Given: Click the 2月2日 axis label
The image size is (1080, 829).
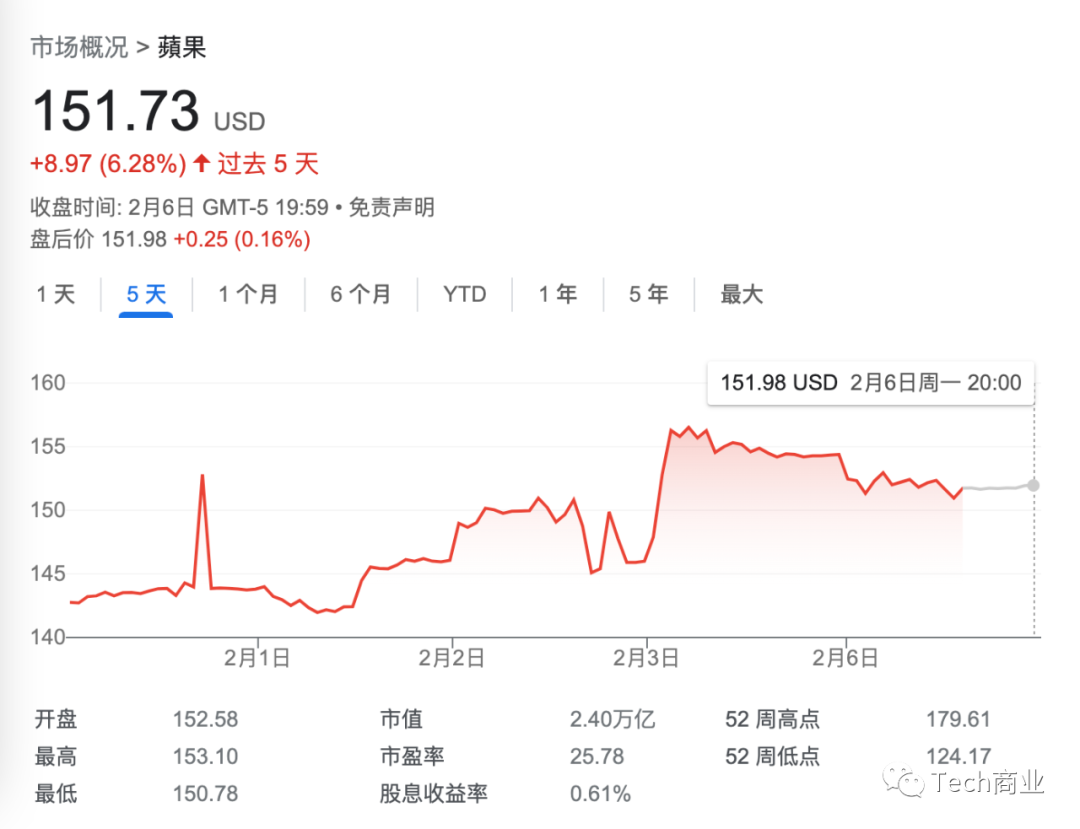Looking at the screenshot, I should [x=452, y=658].
